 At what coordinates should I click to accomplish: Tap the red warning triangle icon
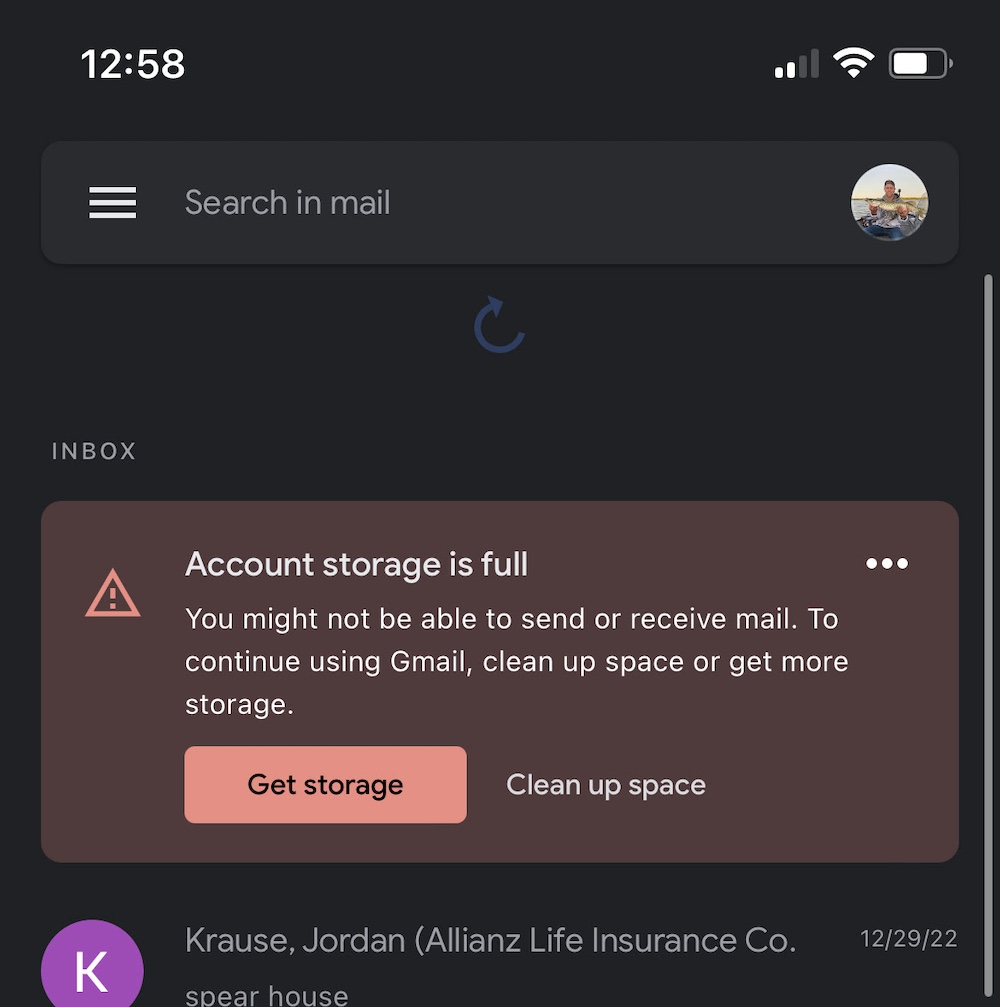(112, 593)
